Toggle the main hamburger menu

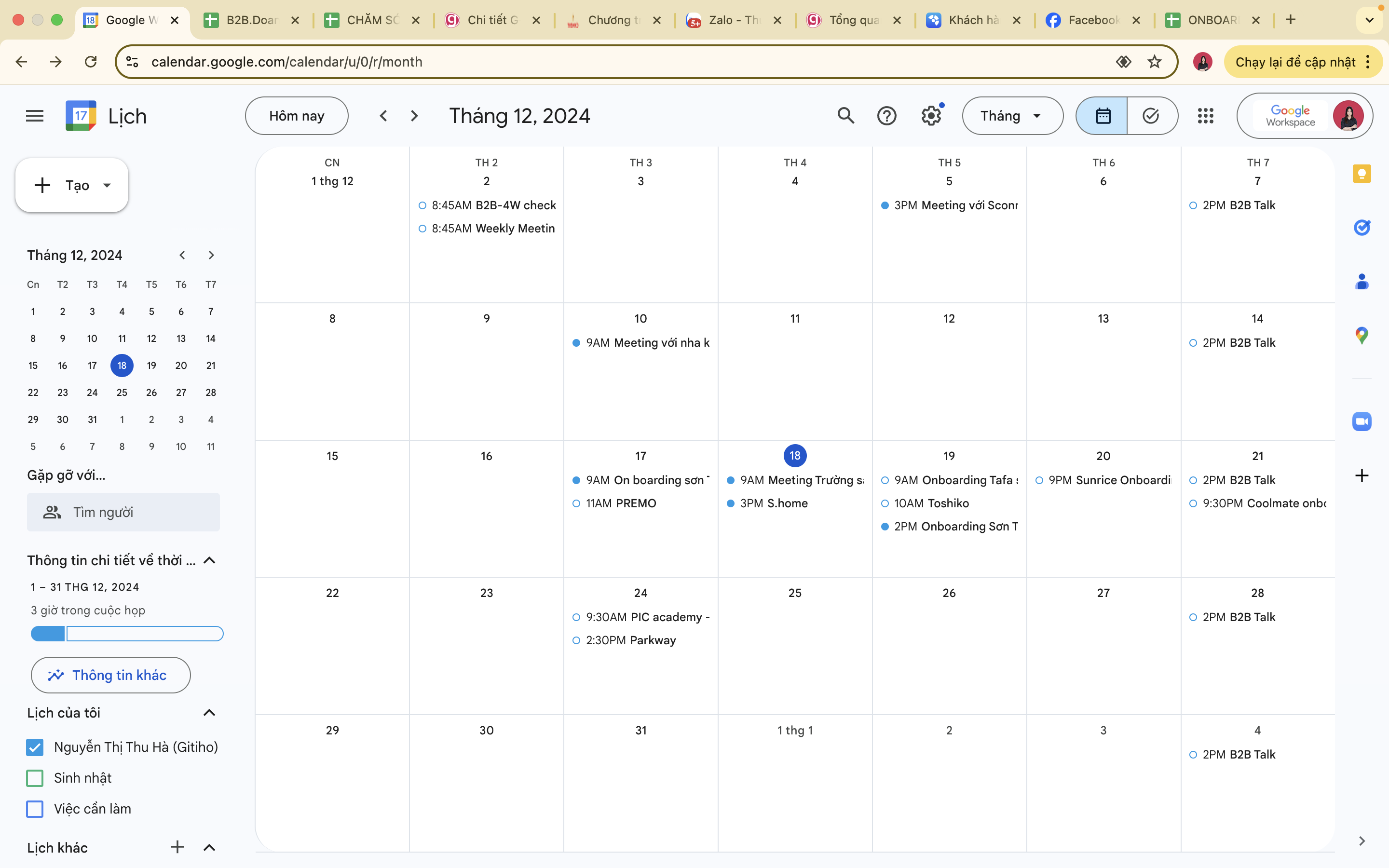[34, 116]
